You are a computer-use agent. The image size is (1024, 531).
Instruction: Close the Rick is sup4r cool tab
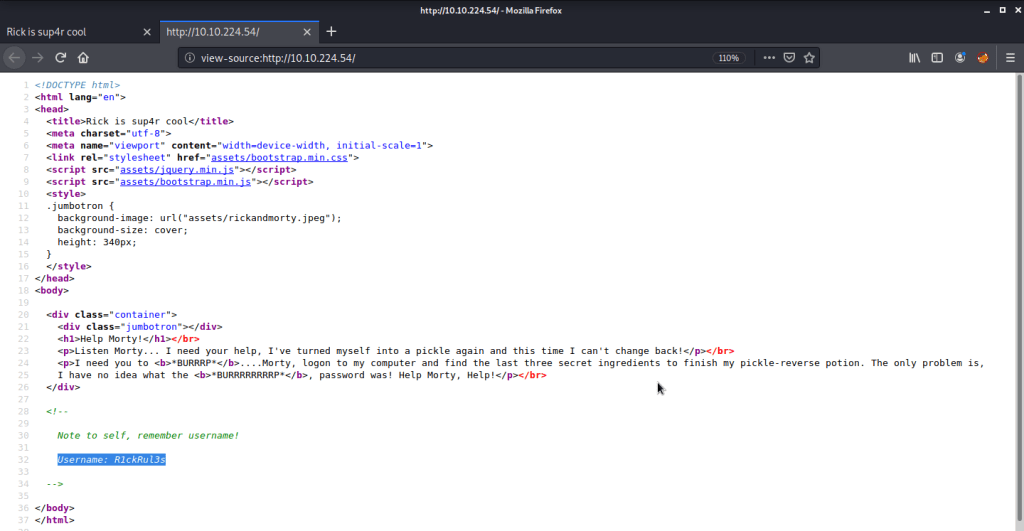point(147,31)
